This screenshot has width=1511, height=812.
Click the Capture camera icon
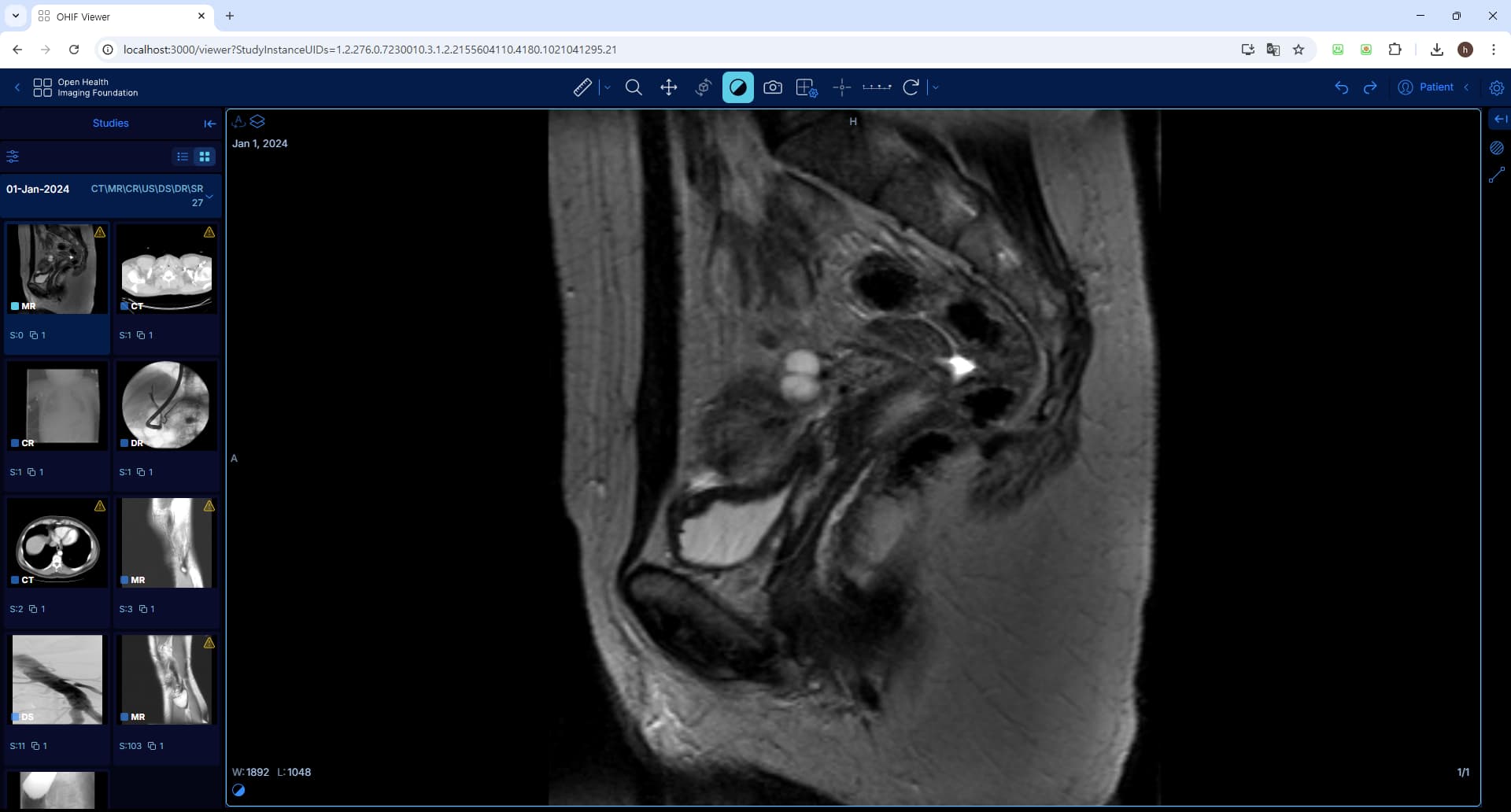[773, 87]
